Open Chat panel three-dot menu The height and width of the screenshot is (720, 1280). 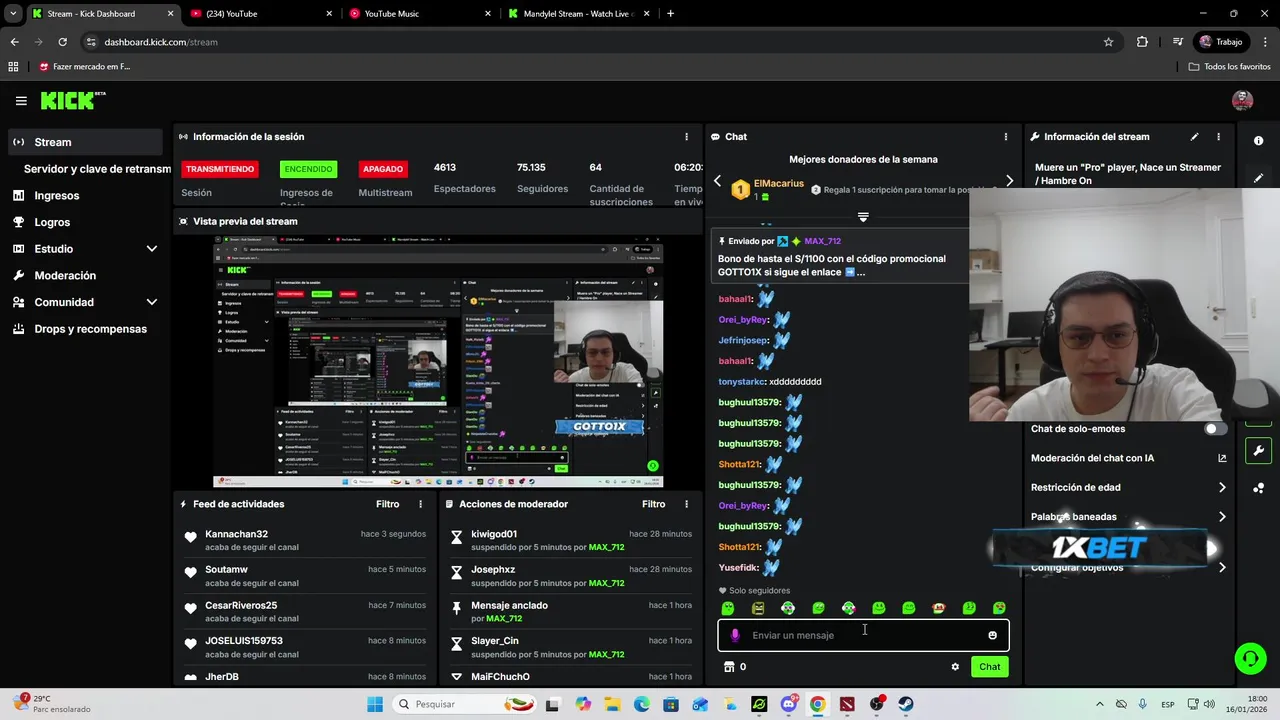point(1006,137)
